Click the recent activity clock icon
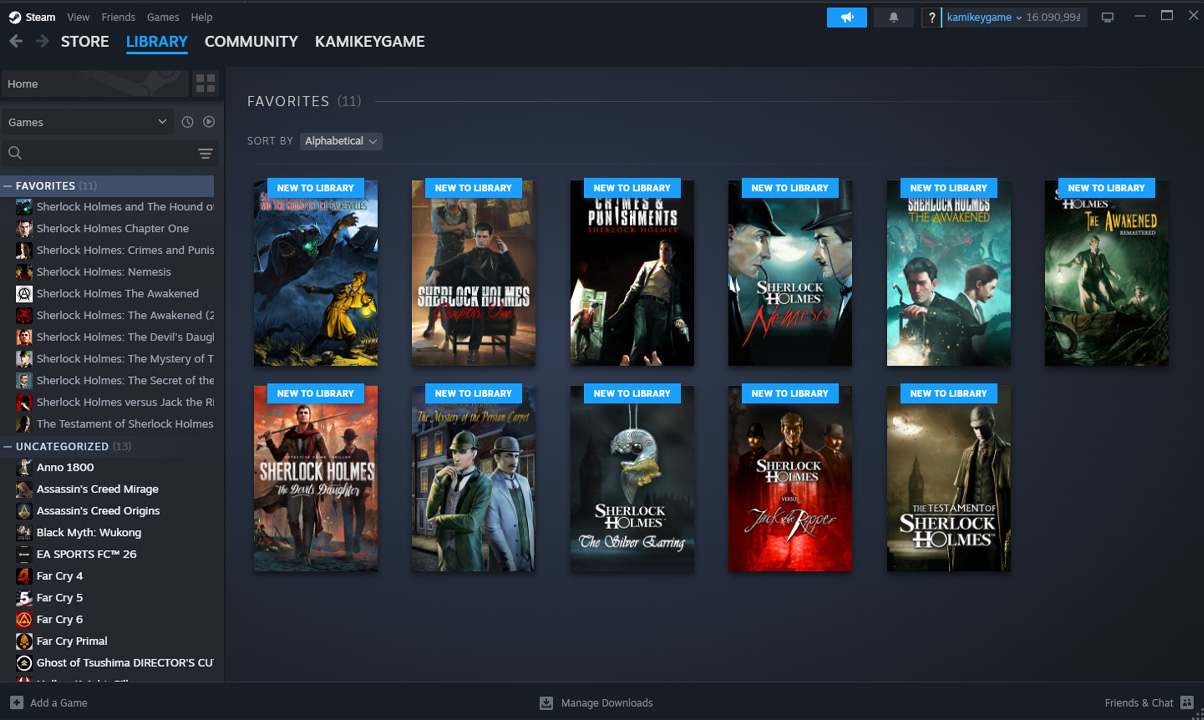Screen dimensions: 1204x720 (x=187, y=122)
